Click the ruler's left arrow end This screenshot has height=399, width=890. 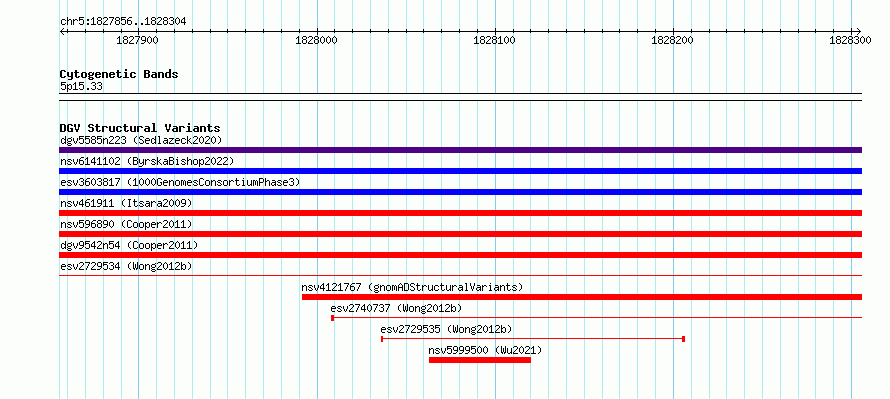[62, 31]
